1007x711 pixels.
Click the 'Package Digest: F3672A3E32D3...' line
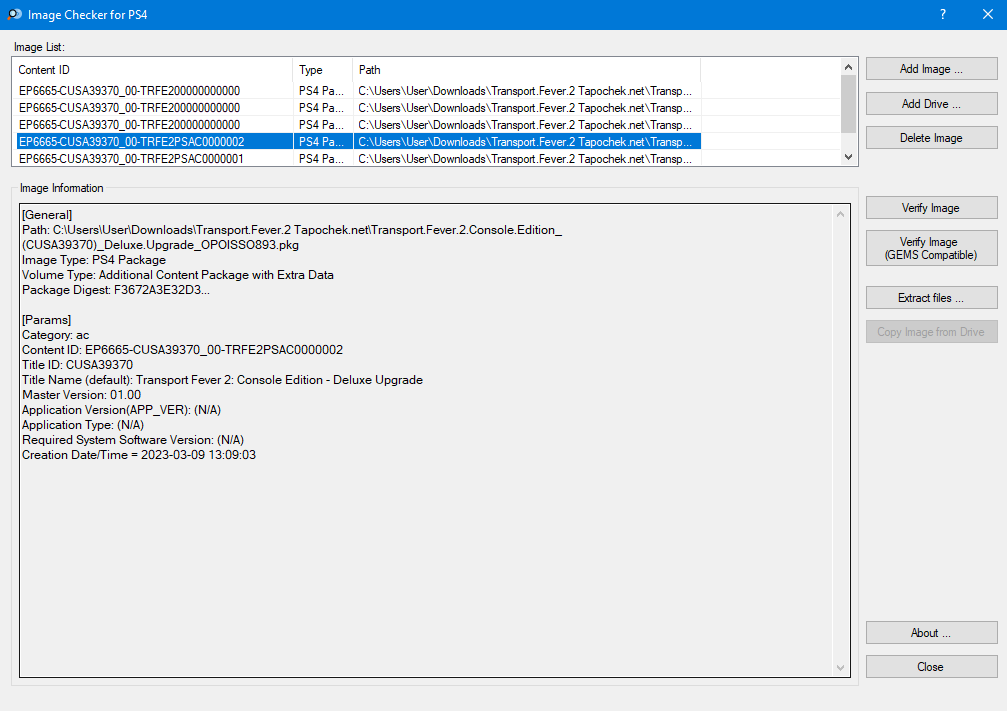pos(116,290)
